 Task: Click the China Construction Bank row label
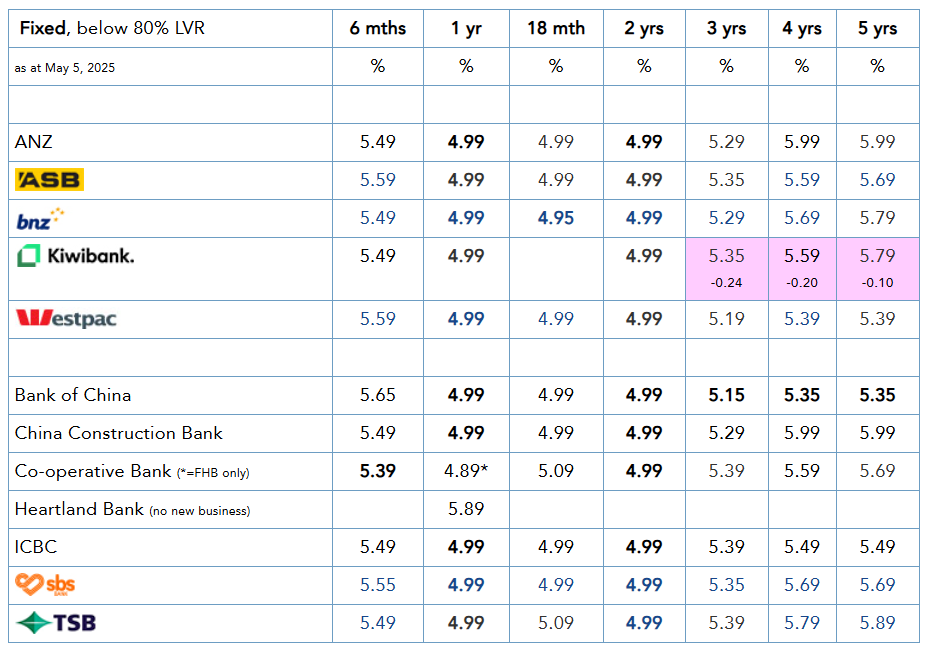[119, 433]
